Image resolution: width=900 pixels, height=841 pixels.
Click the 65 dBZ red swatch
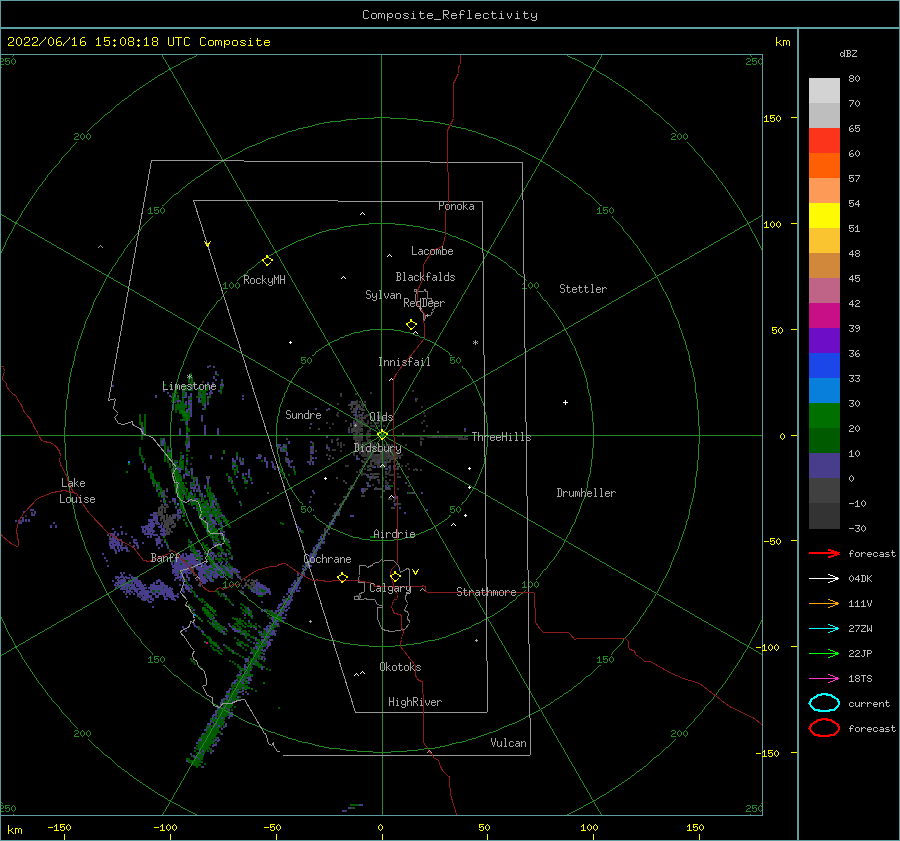824,140
